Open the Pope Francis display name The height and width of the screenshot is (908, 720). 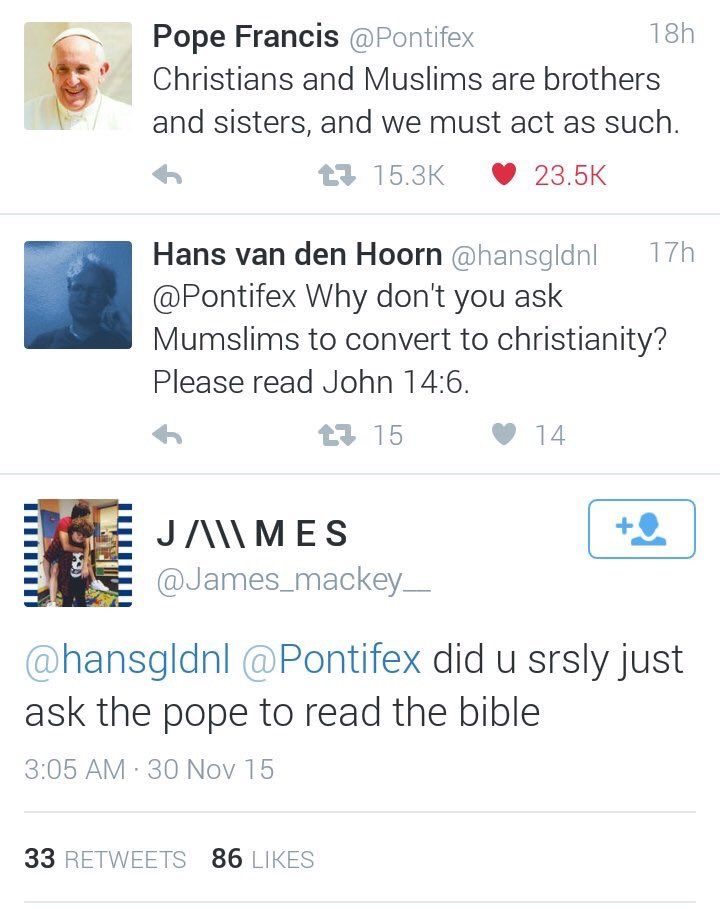[x=245, y=38]
